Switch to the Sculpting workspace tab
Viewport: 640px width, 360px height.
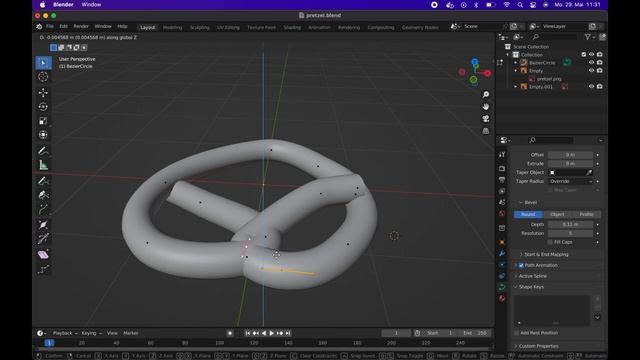pyautogui.click(x=200, y=27)
